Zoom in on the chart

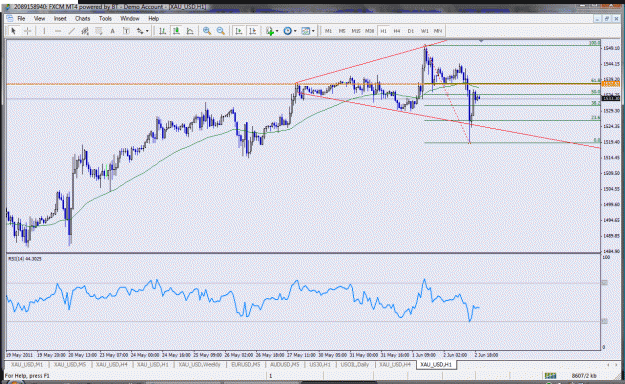click(207, 31)
